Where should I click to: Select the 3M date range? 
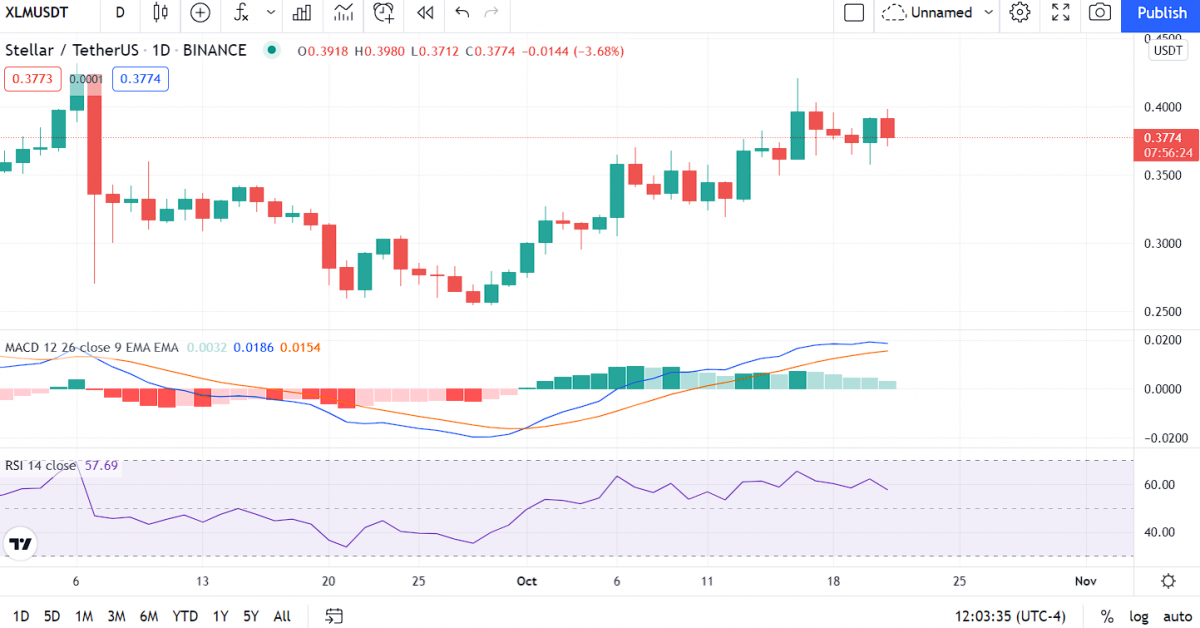(116, 616)
